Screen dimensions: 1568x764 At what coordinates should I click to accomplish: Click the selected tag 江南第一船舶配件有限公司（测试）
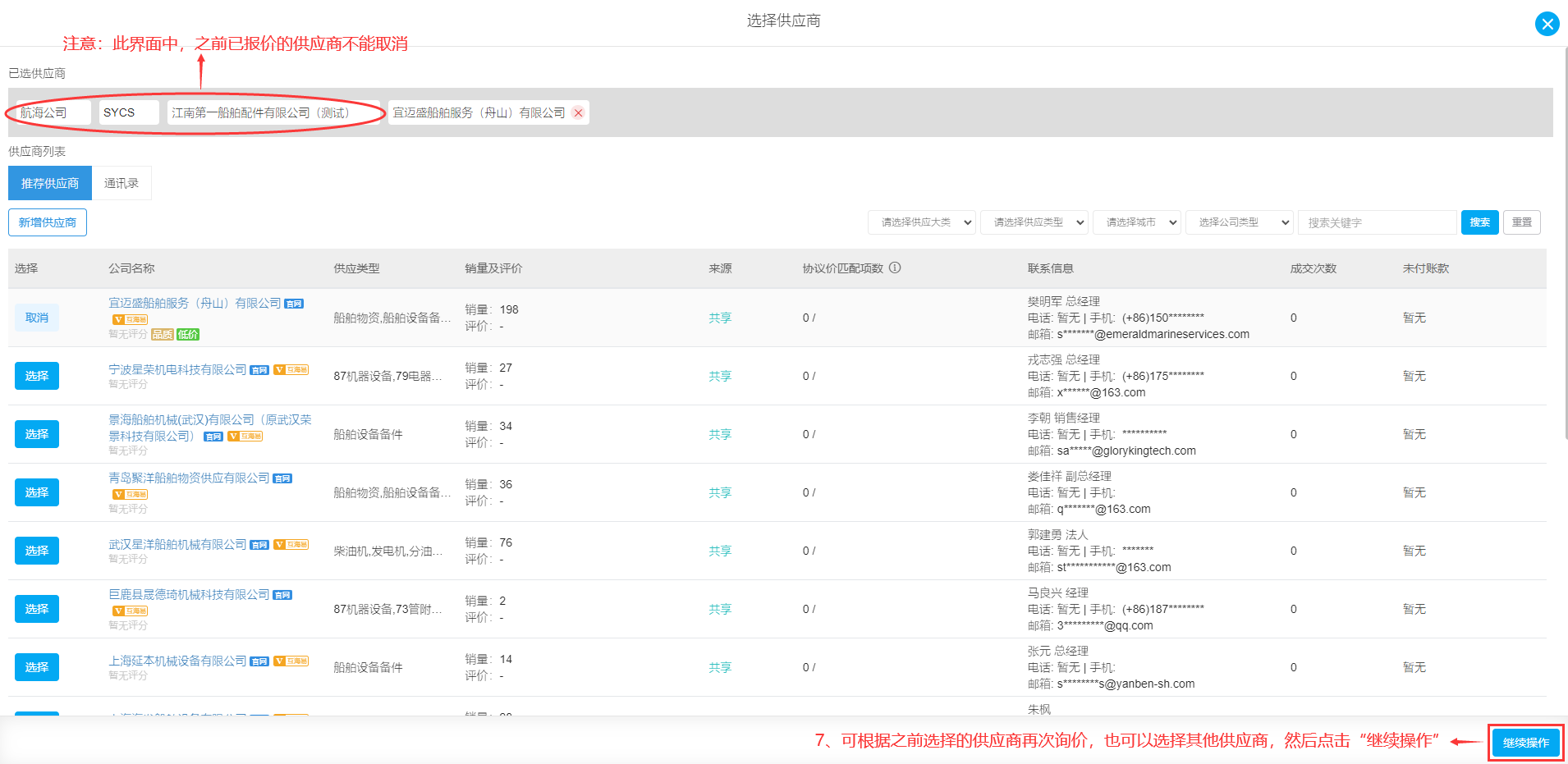pos(273,112)
